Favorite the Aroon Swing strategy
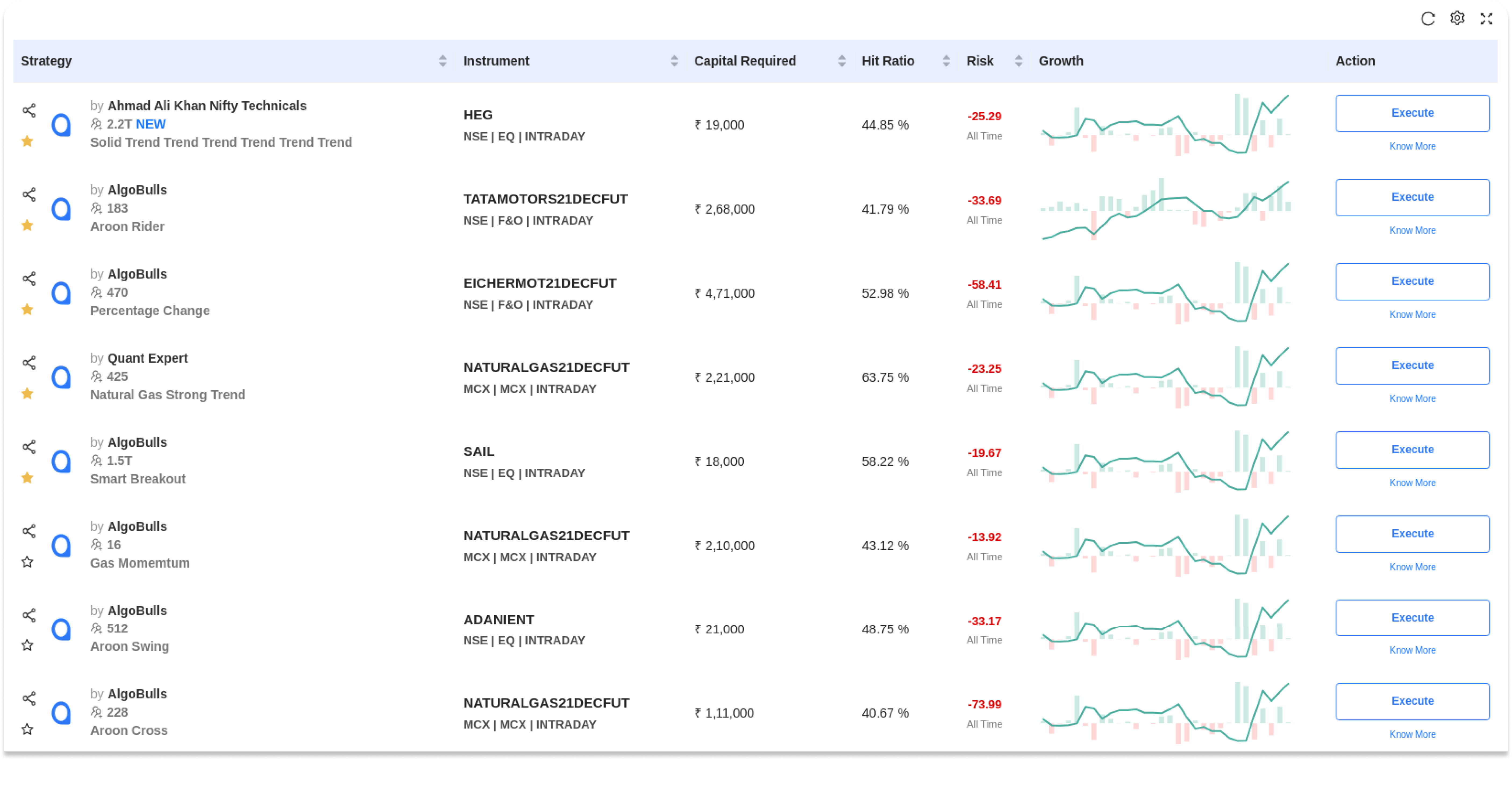Viewport: 1512px width, 789px height. tap(27, 645)
